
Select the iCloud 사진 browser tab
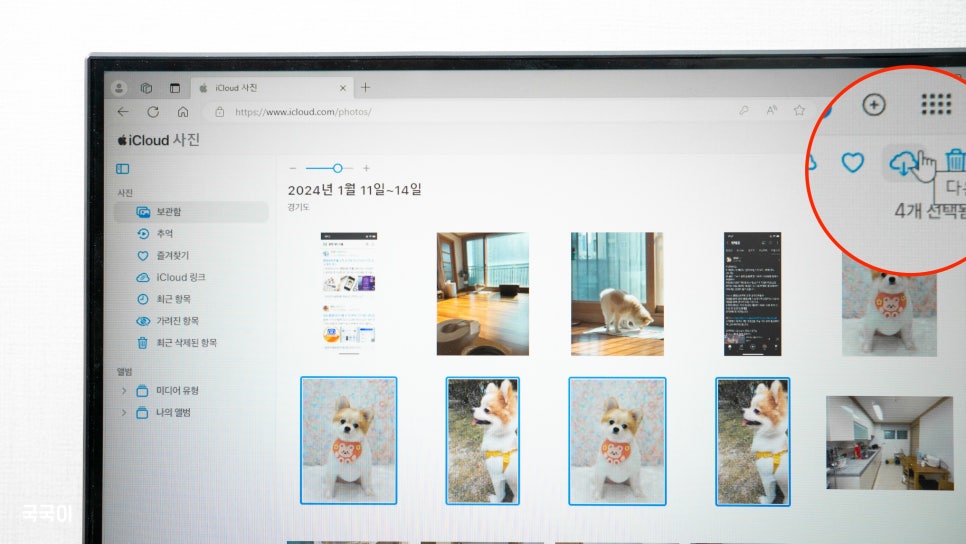[x=271, y=88]
